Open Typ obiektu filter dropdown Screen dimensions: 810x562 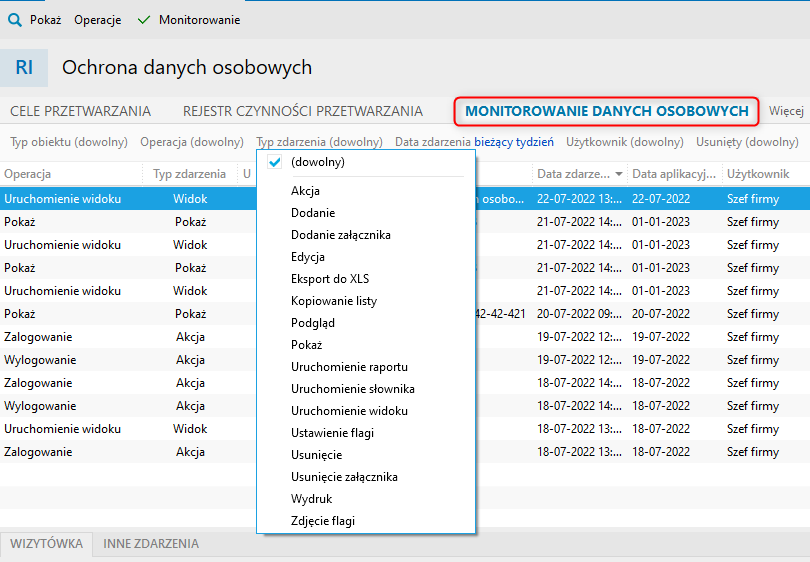pos(69,142)
